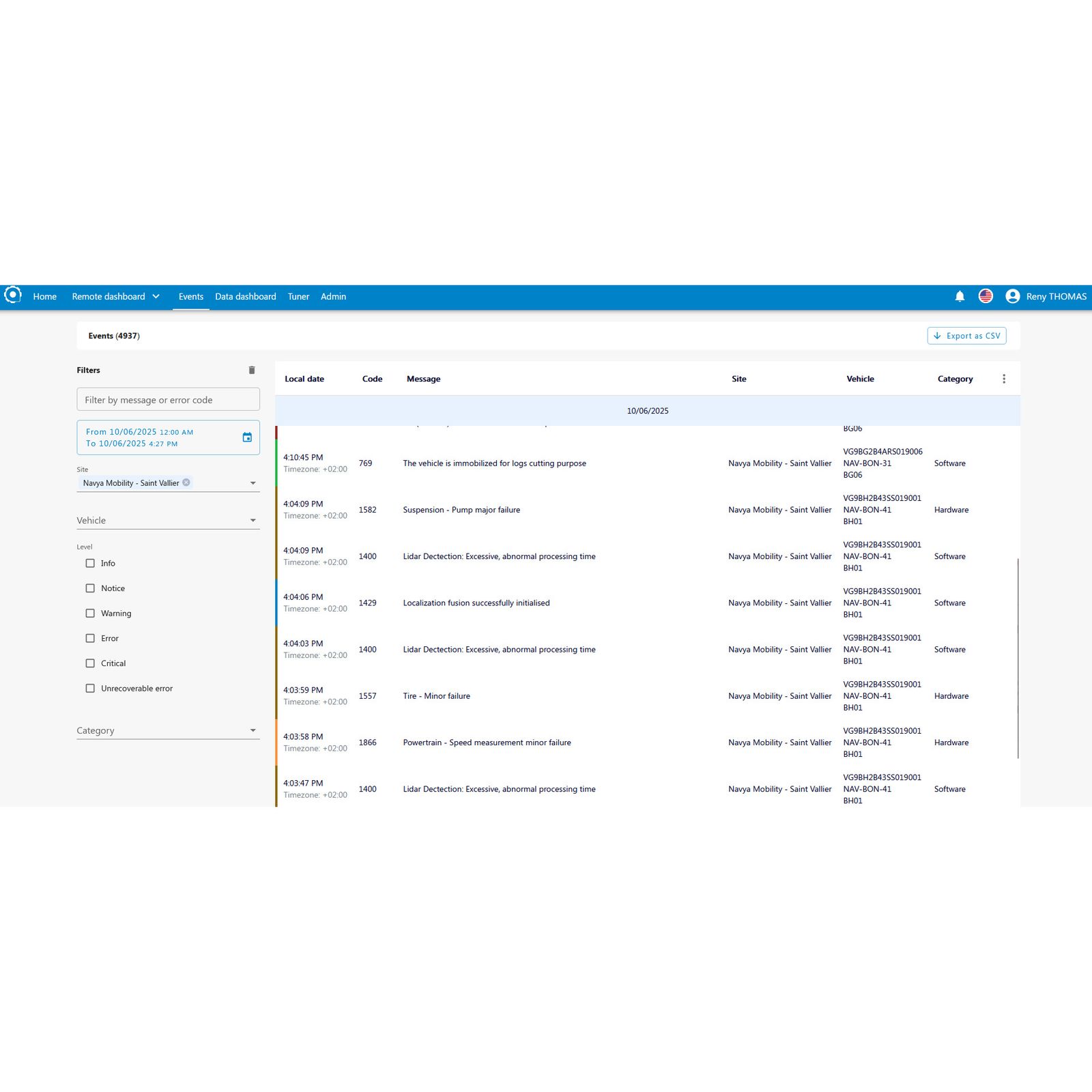Click the language flag icon
The height and width of the screenshot is (1092, 1092).
(986, 296)
